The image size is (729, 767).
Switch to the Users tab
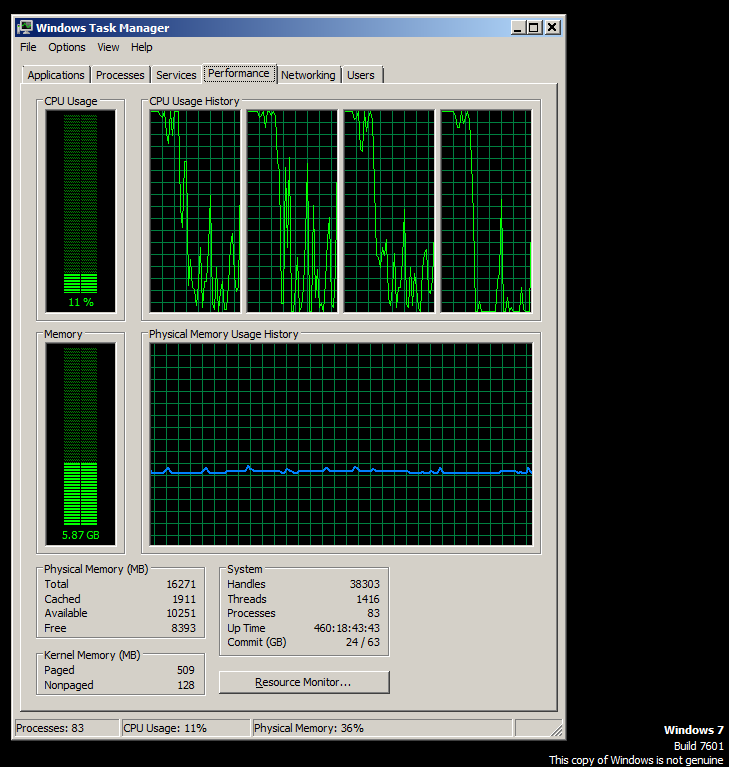click(x=361, y=75)
